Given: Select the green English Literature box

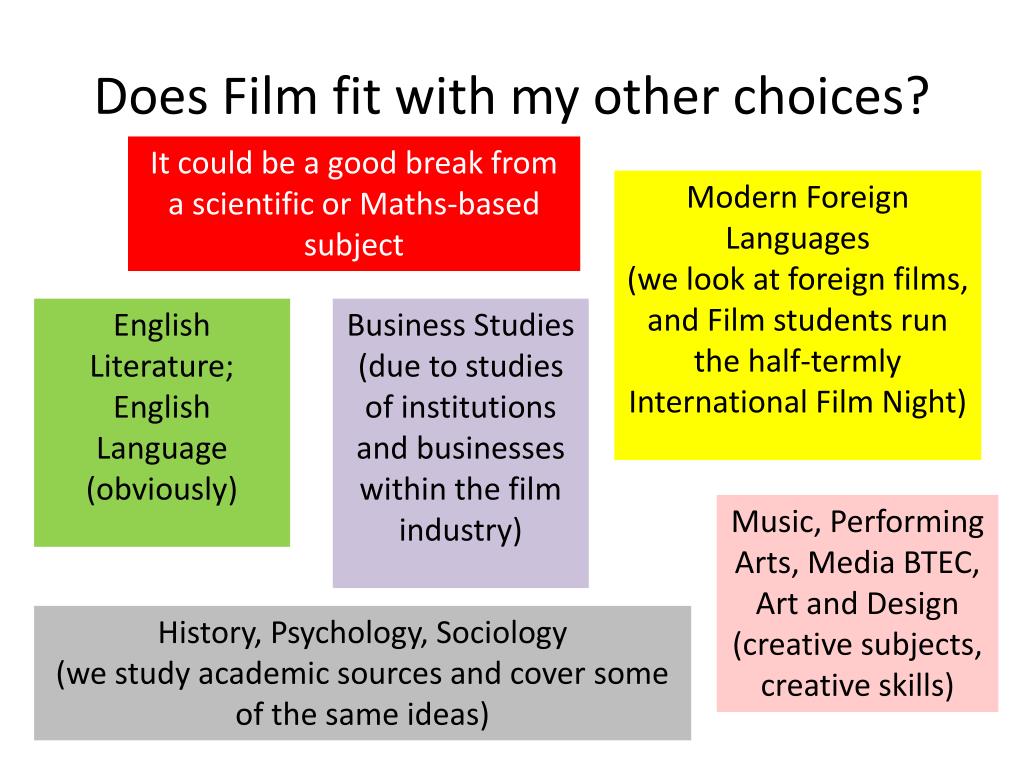Looking at the screenshot, I should 162,423.
